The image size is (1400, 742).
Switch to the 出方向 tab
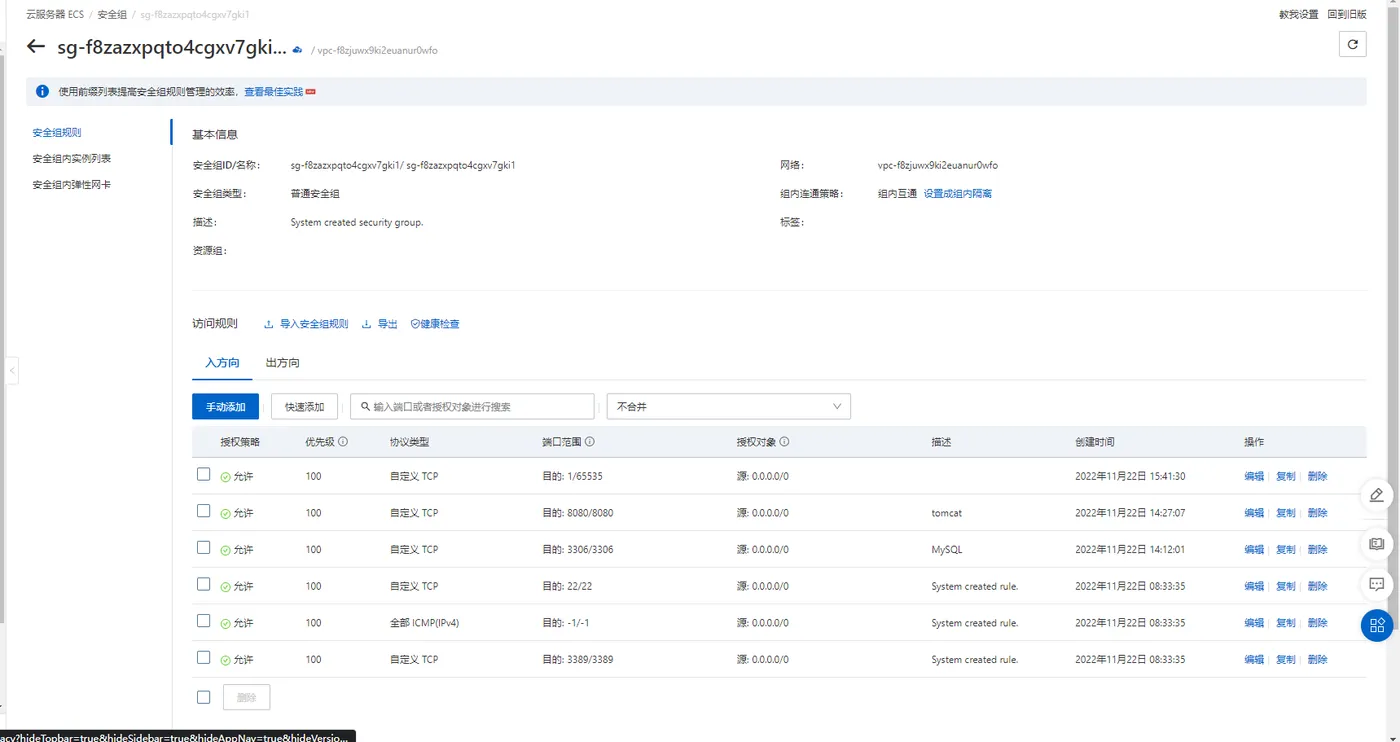283,363
